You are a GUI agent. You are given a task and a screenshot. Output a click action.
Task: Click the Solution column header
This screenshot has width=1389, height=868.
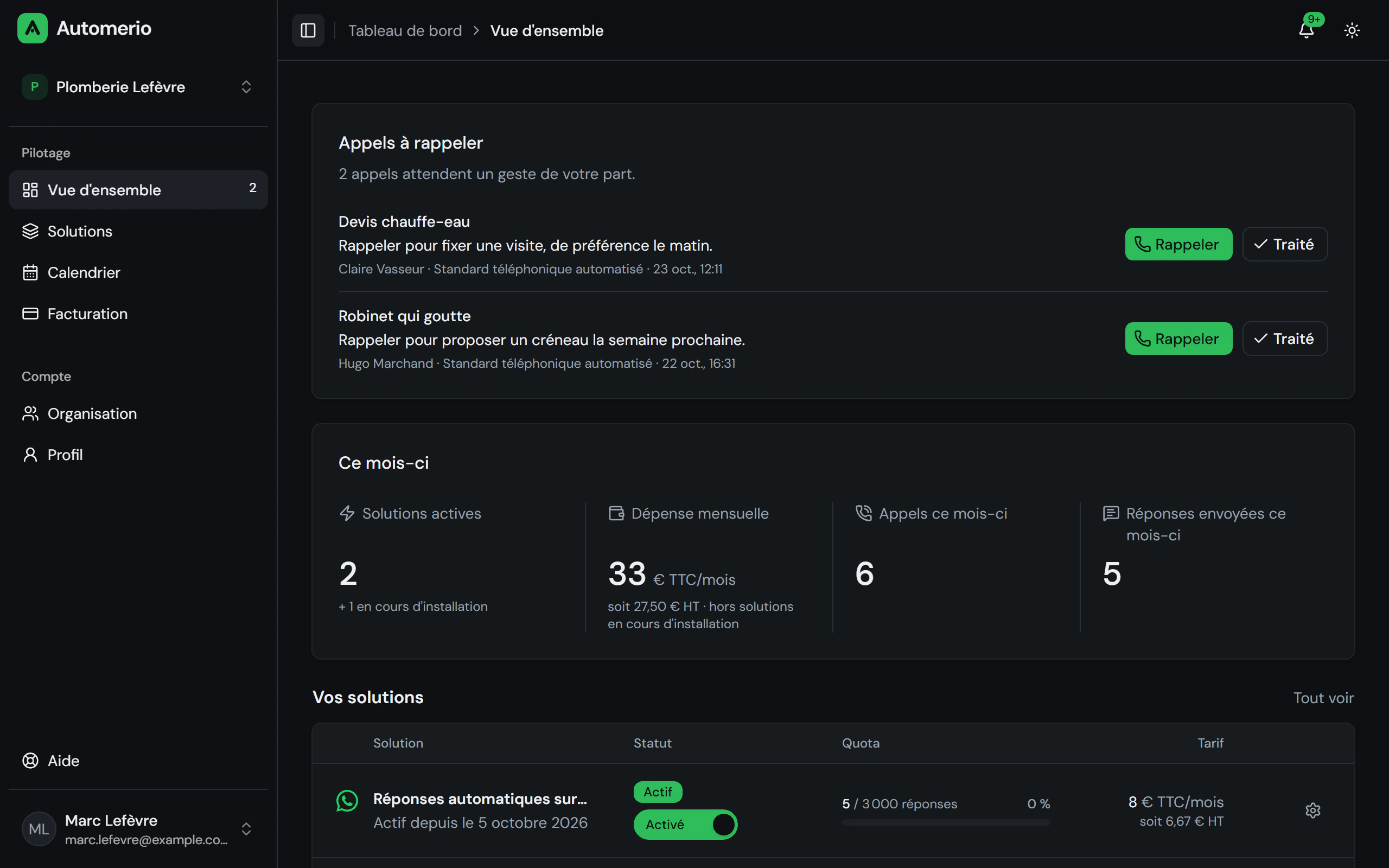tap(398, 743)
